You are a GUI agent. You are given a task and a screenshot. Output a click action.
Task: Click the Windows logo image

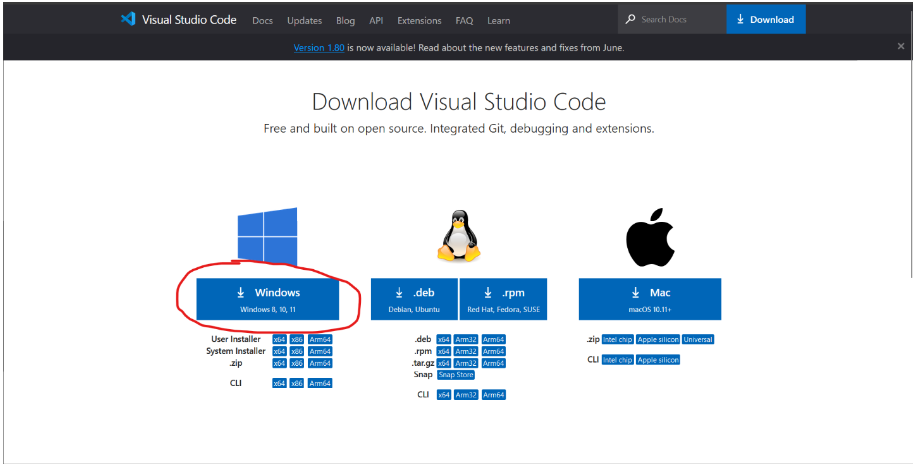(x=267, y=237)
